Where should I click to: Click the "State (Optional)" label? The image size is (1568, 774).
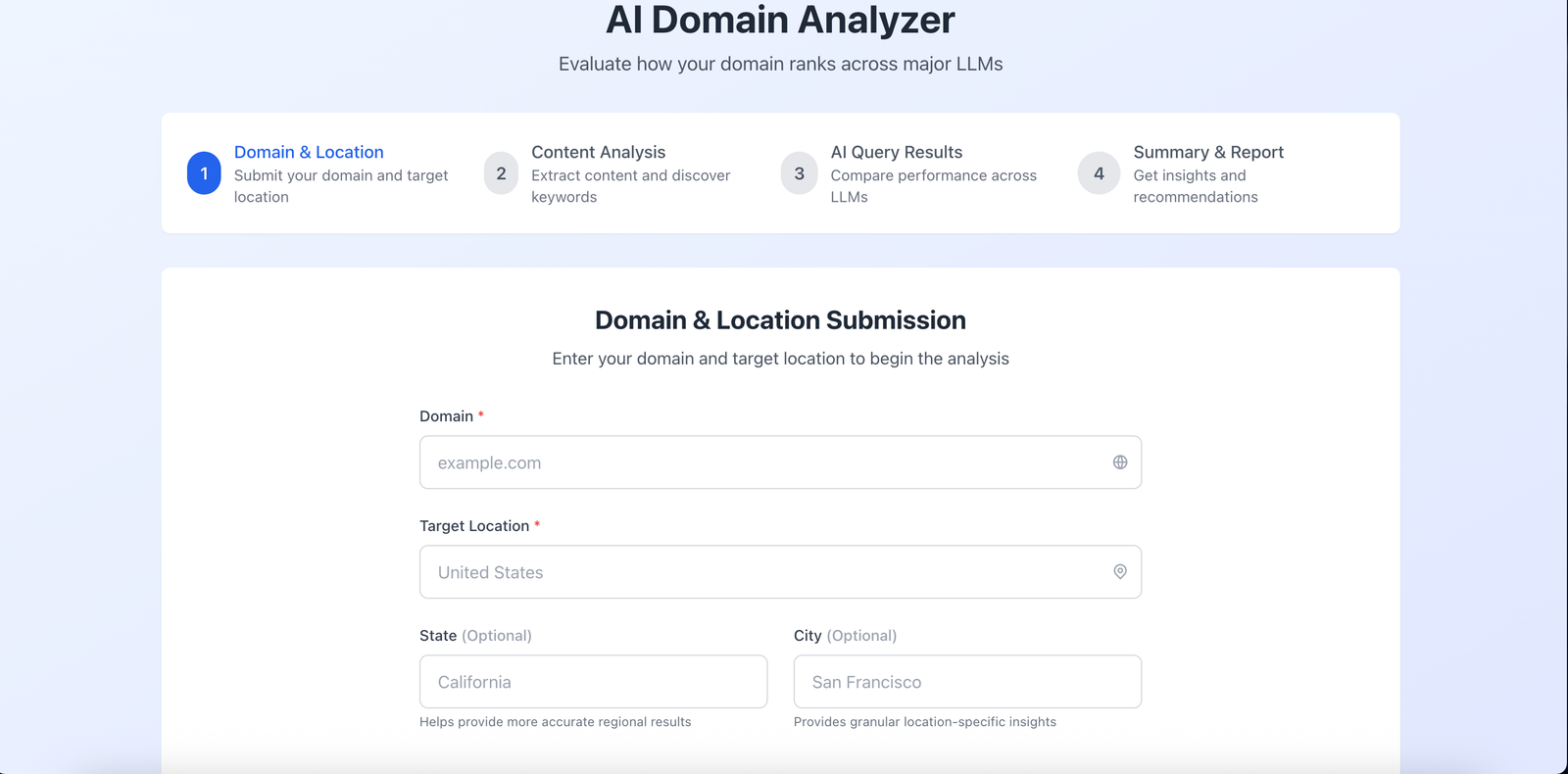[x=475, y=636]
